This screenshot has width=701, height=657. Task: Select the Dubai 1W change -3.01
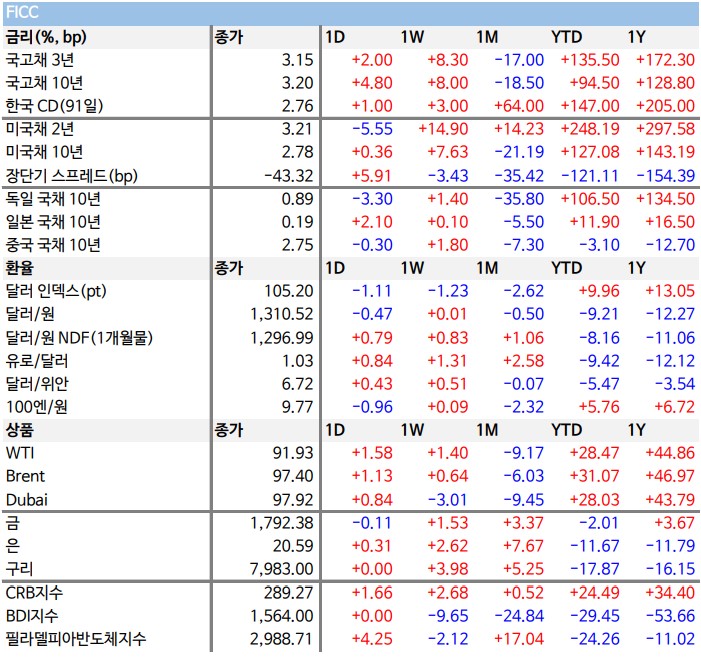(x=448, y=500)
